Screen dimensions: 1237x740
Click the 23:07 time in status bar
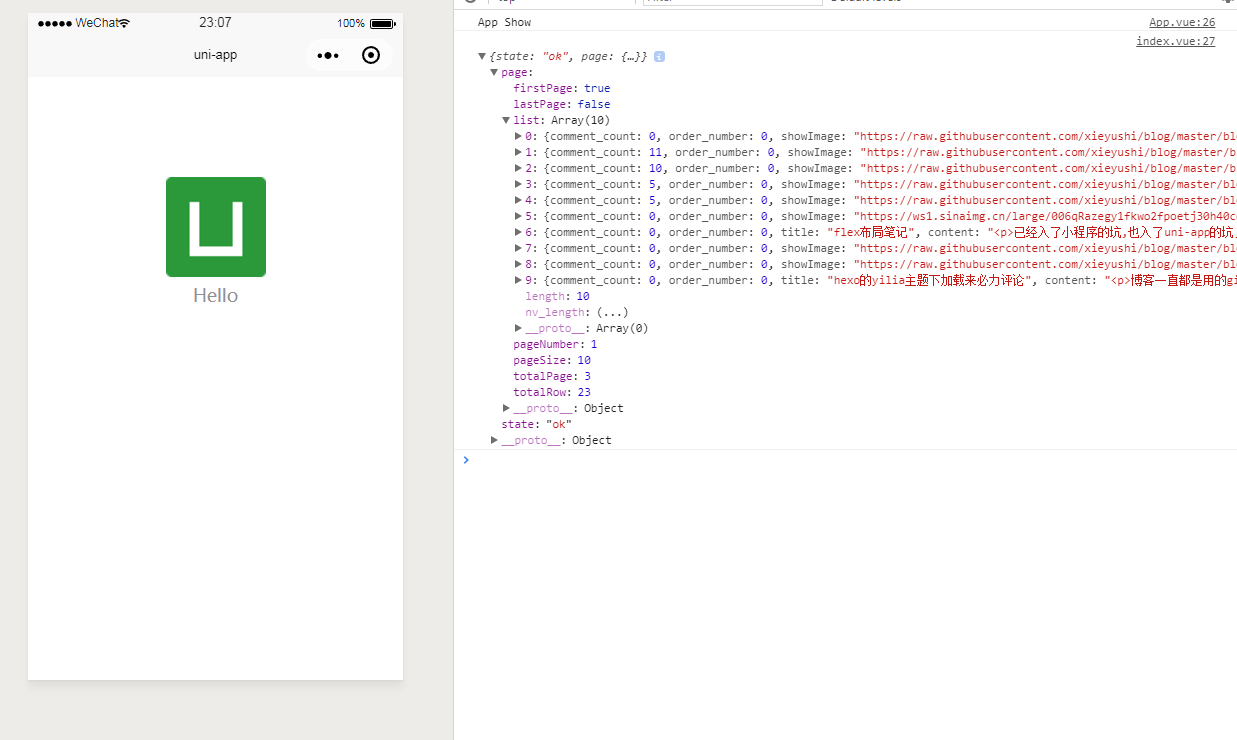(215, 23)
